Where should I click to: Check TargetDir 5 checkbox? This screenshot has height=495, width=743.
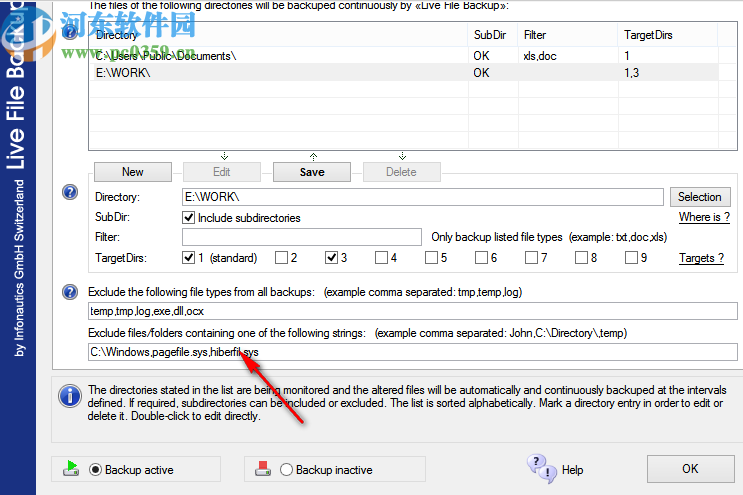[432, 257]
